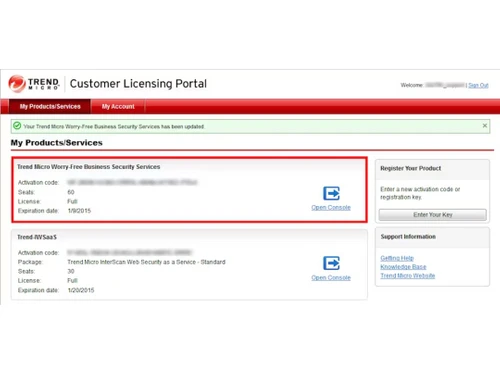Click the InterScan Web Security package text
The height and width of the screenshot is (375, 500).
146,262
